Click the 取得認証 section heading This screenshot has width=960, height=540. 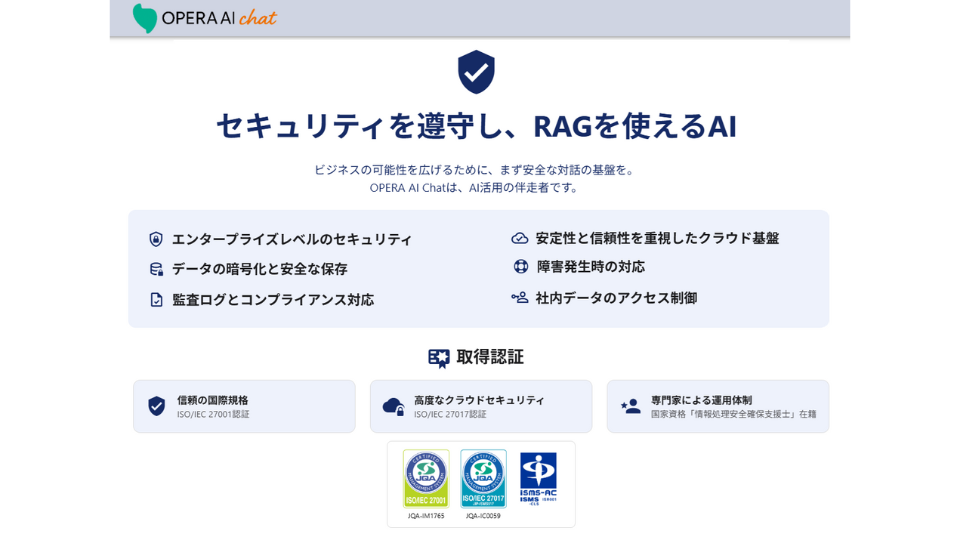[x=490, y=358]
